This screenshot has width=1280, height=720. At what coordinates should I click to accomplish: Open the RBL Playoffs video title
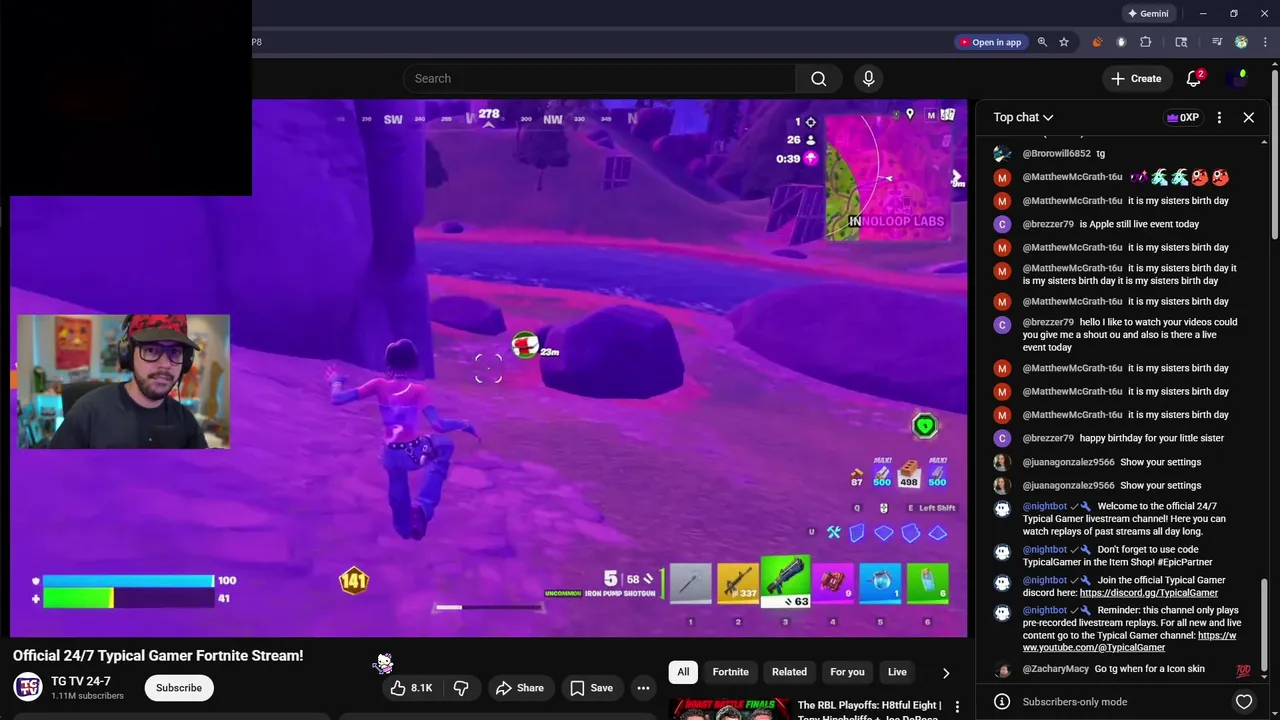tap(869, 710)
